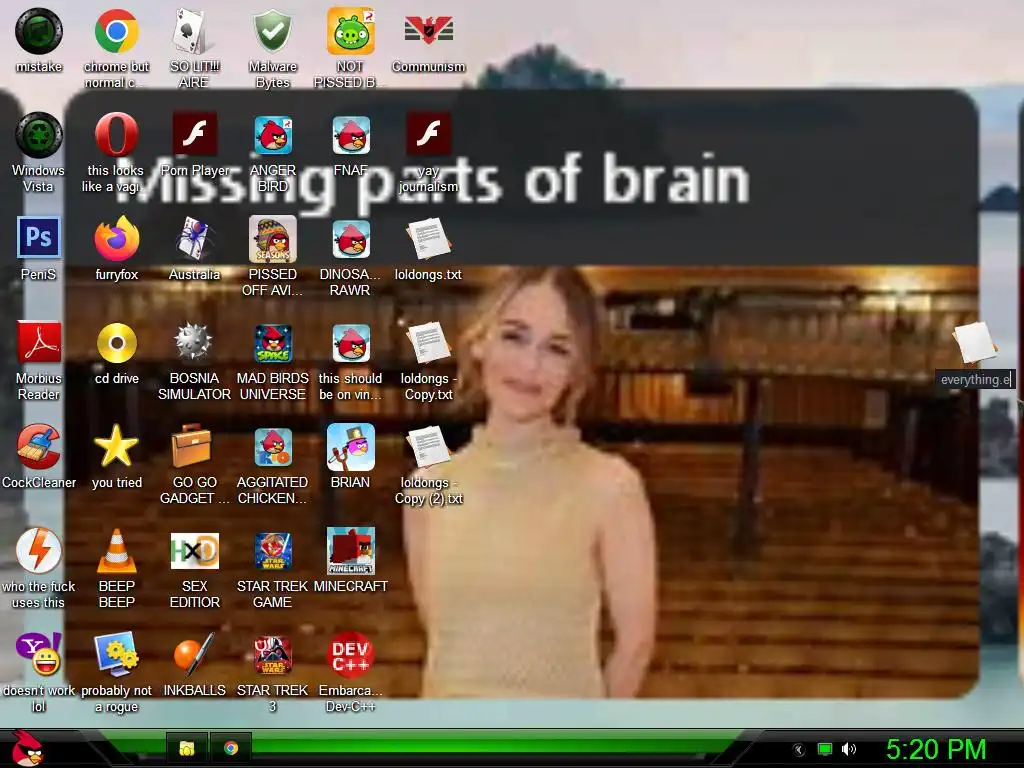Viewport: 1024px width, 768px height.
Task: Select the 'Windows Vista' recycle bin icon
Action: 39,135
